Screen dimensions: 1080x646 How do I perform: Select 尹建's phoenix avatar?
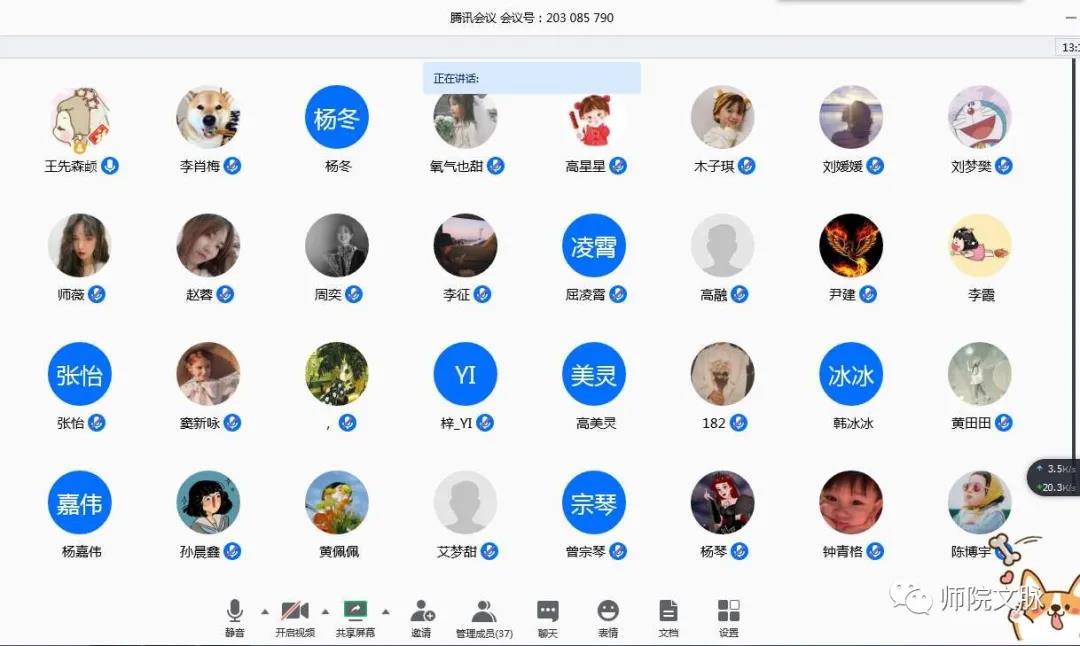click(x=851, y=245)
